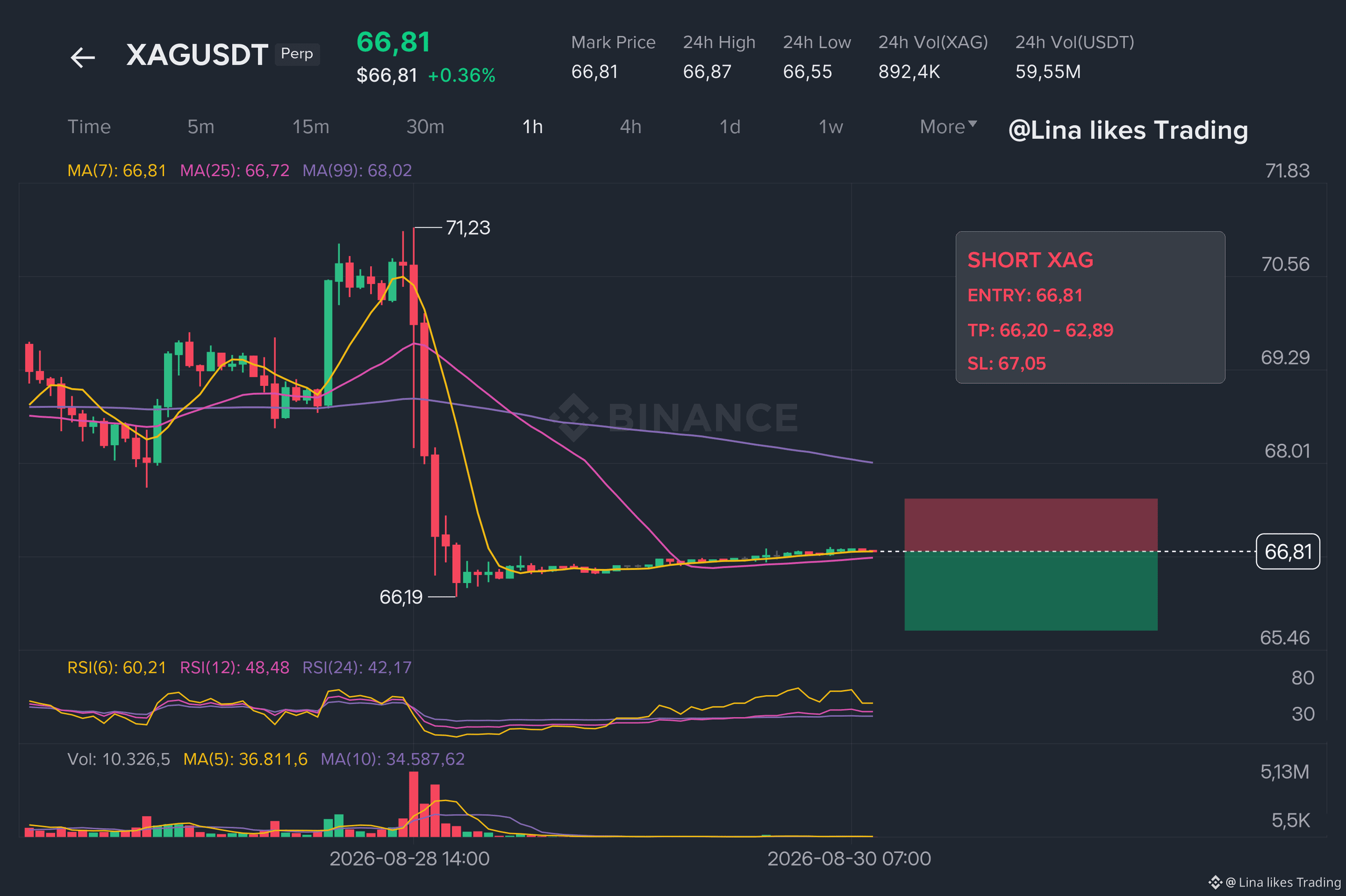1346x896 pixels.
Task: Click the 68.01 price axis label
Action: pyautogui.click(x=1287, y=451)
